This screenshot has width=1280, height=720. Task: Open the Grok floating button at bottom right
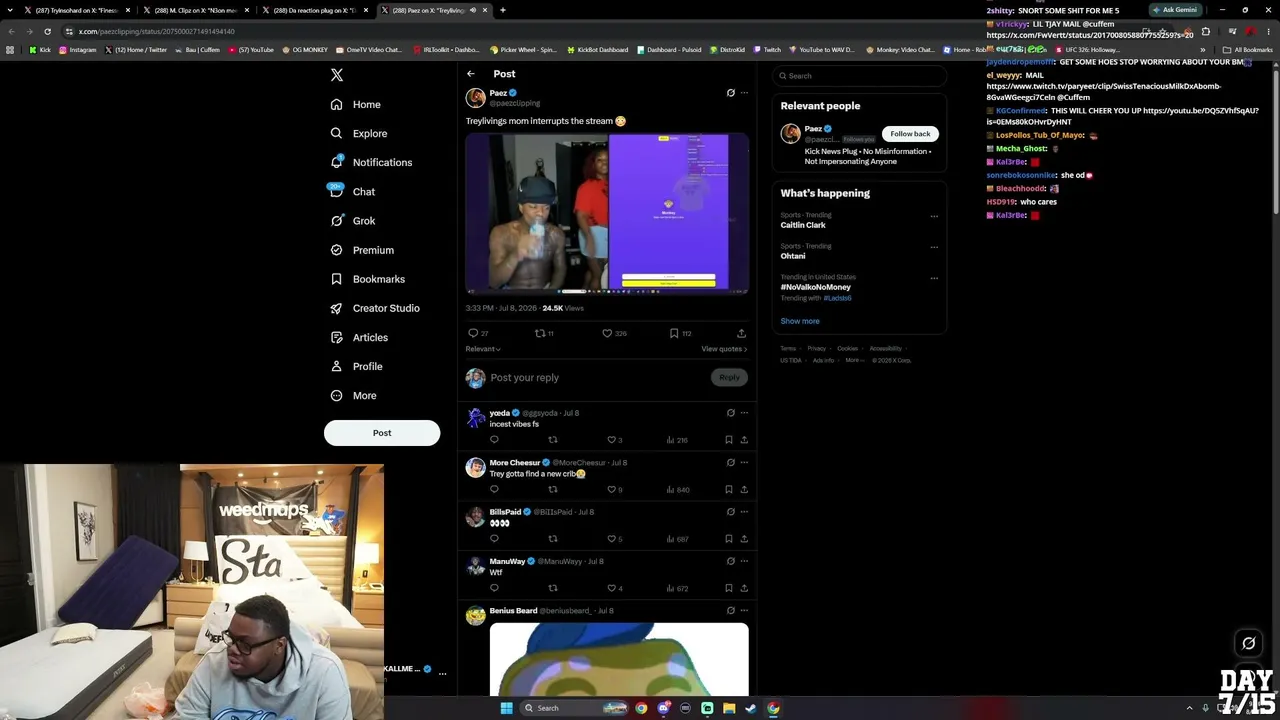click(x=1248, y=643)
